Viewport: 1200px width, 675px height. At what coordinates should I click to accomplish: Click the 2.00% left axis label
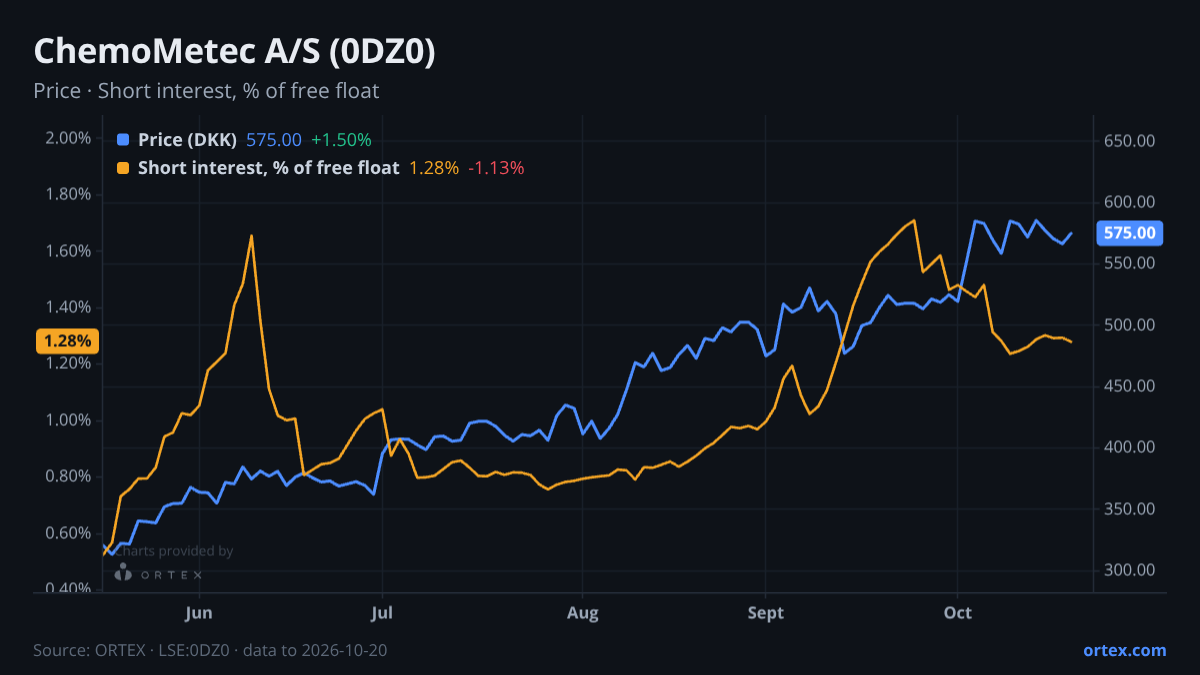pyautogui.click(x=68, y=138)
